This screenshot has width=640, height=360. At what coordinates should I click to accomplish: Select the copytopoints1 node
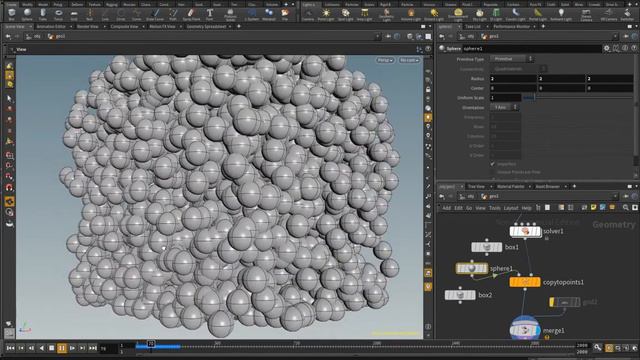525,282
